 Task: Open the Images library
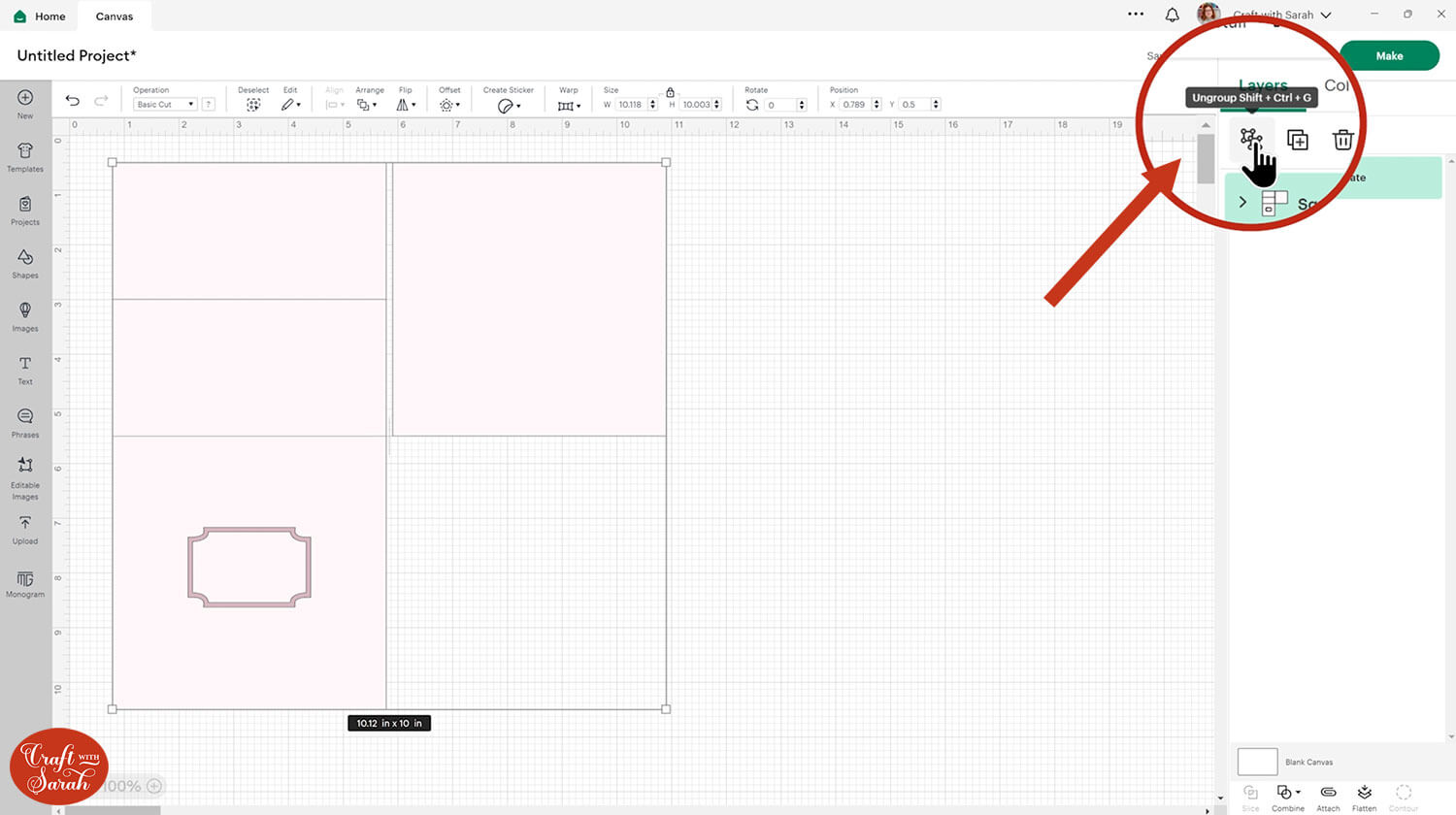(x=25, y=316)
